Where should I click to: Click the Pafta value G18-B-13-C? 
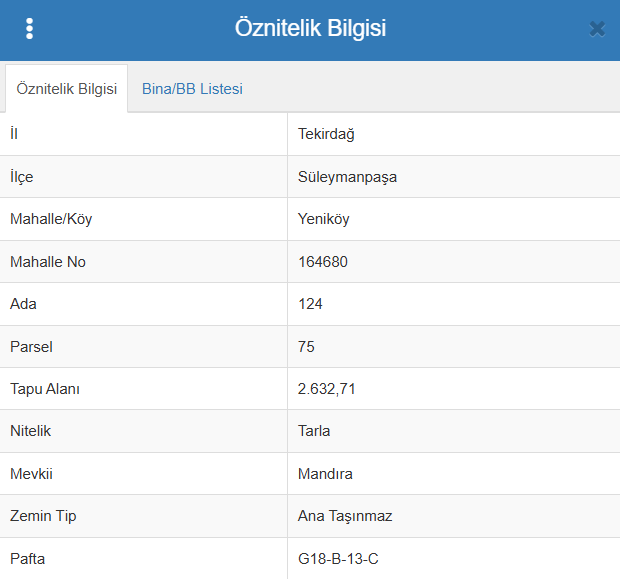(338, 559)
